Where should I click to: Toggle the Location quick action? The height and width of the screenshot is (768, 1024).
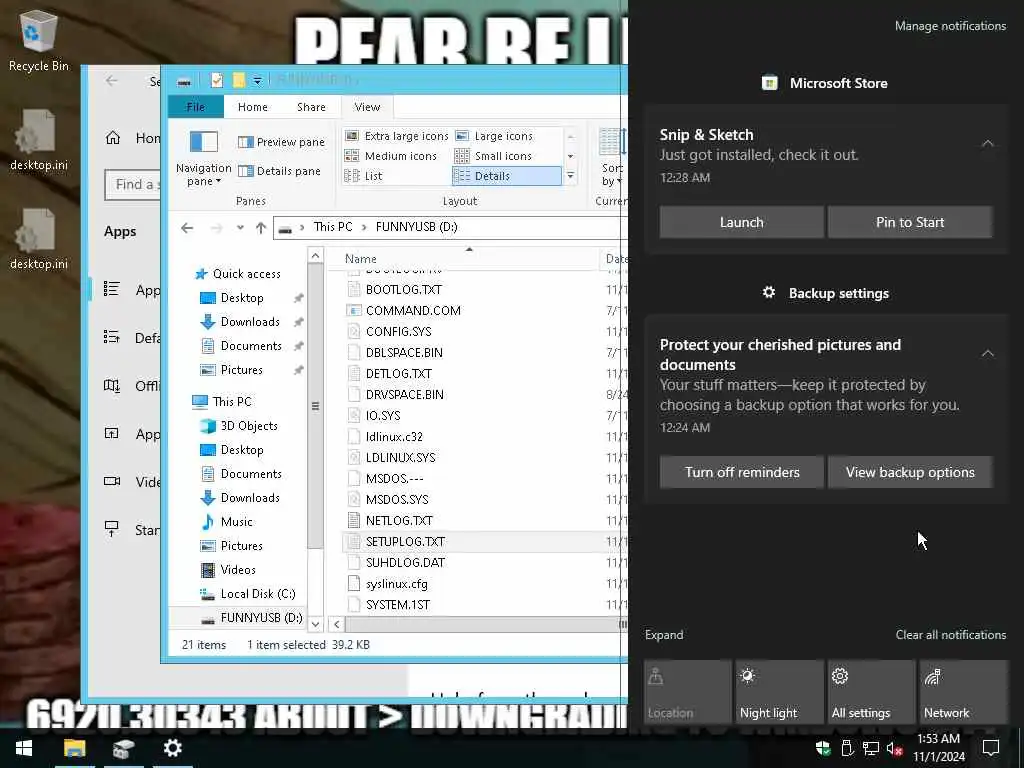click(x=687, y=692)
